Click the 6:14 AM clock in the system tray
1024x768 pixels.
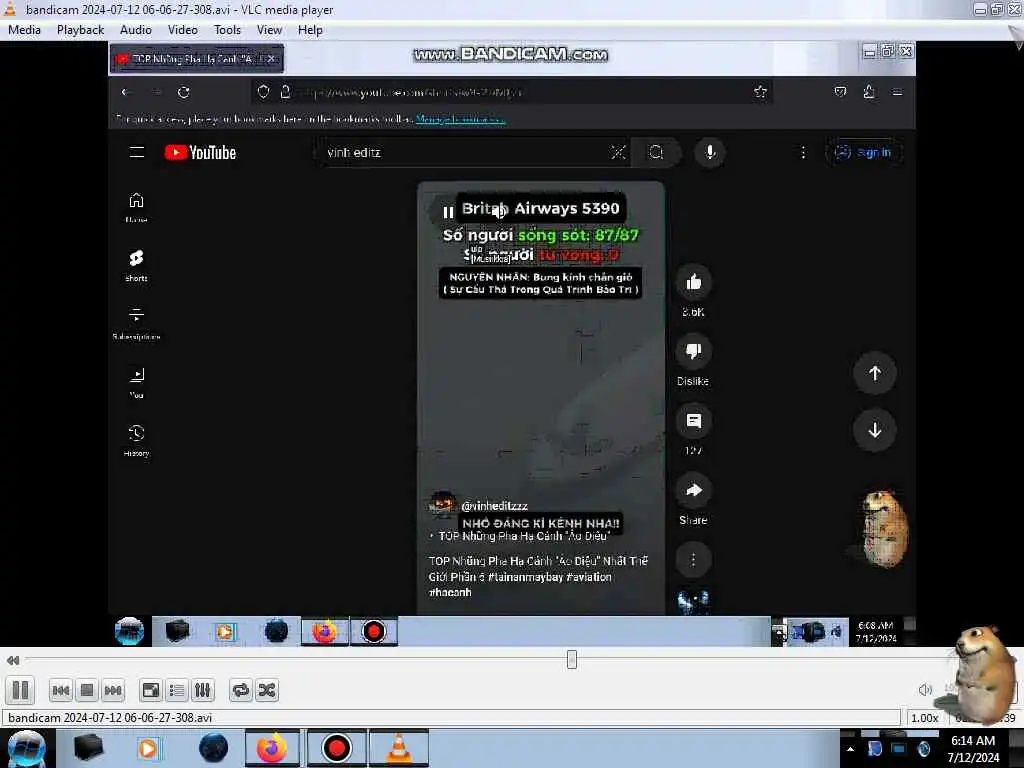tap(972, 741)
